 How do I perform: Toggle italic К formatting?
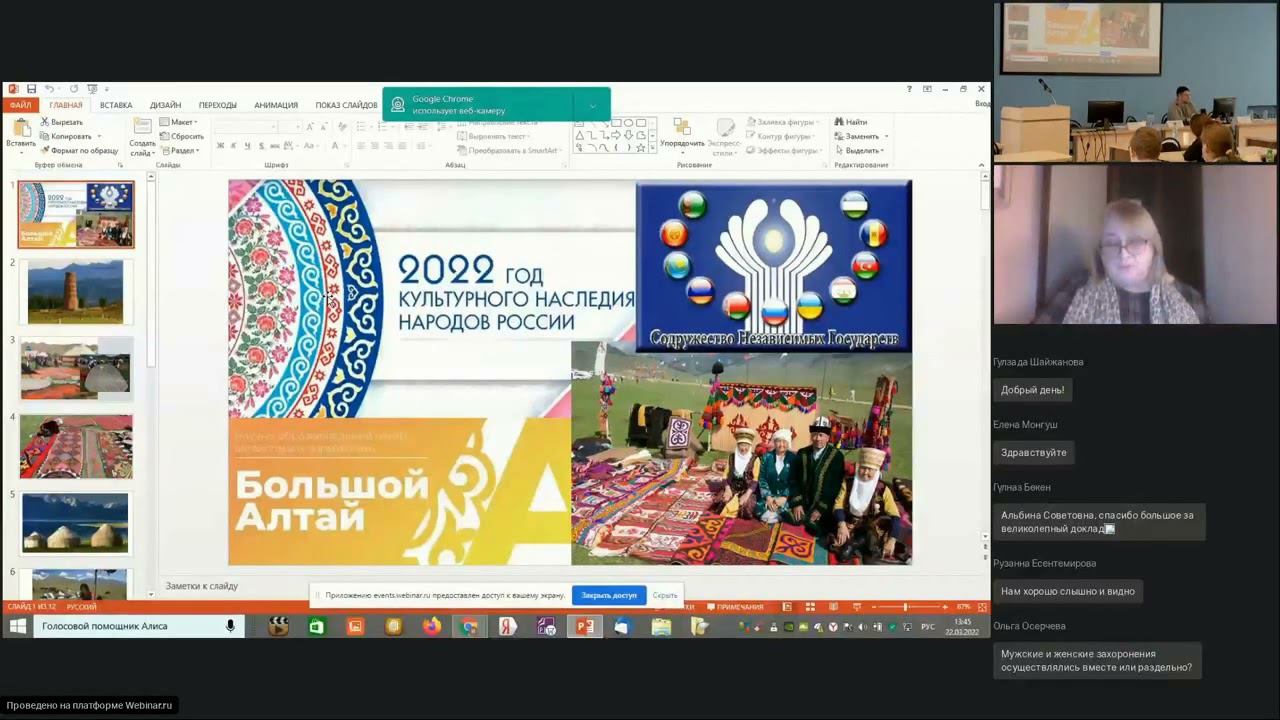pos(234,146)
